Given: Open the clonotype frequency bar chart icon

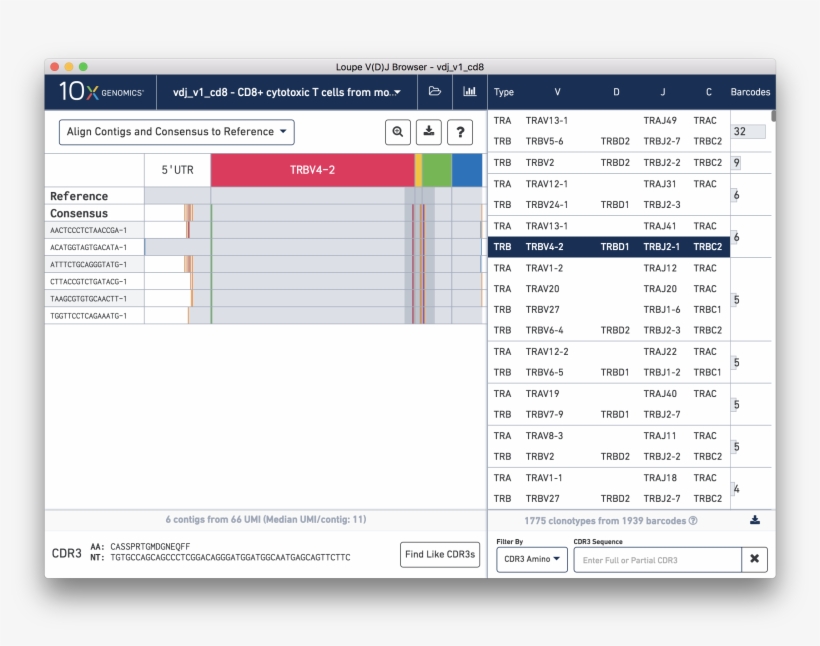Looking at the screenshot, I should point(470,91).
